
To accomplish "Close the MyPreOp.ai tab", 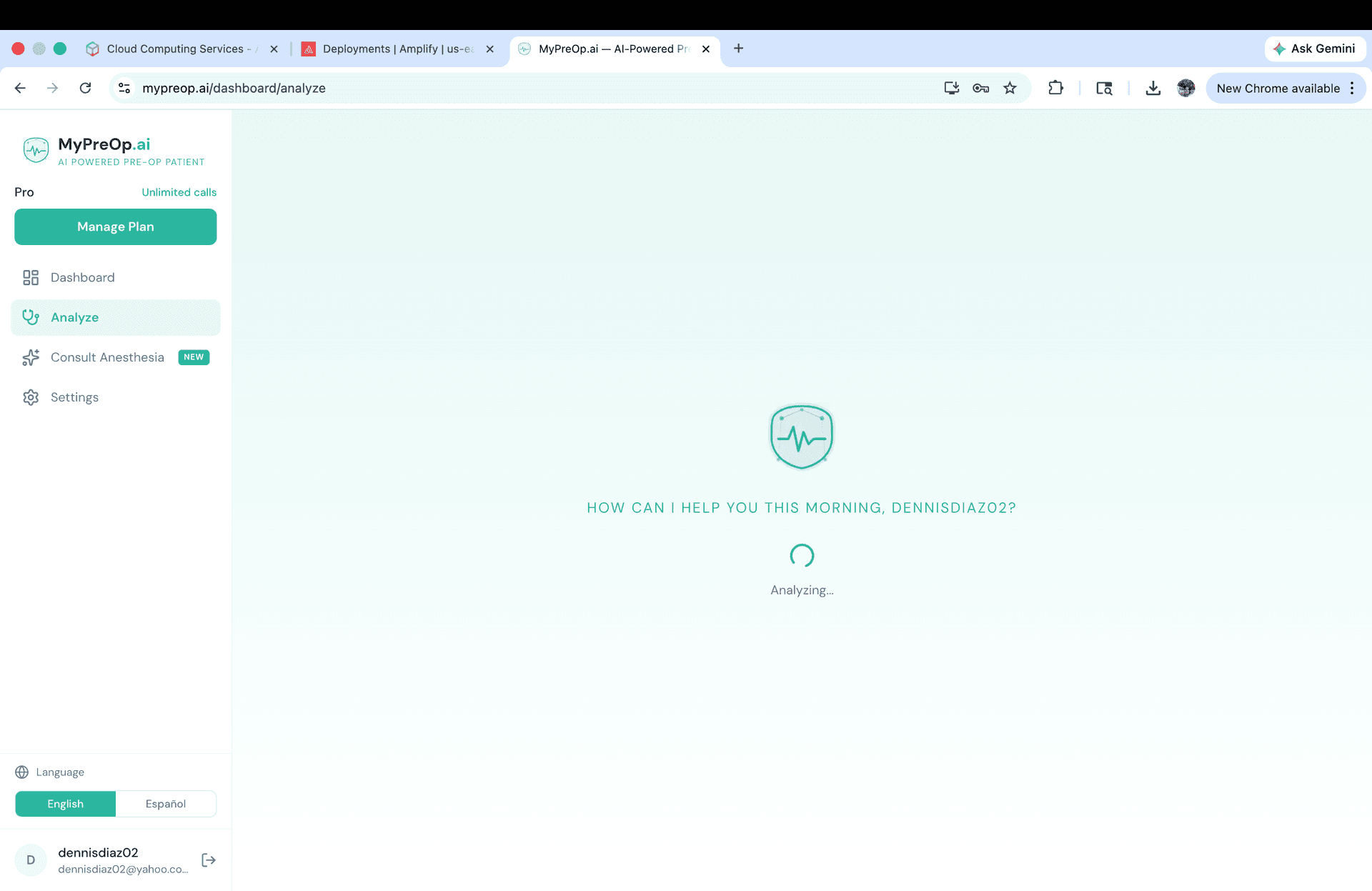I will point(706,49).
